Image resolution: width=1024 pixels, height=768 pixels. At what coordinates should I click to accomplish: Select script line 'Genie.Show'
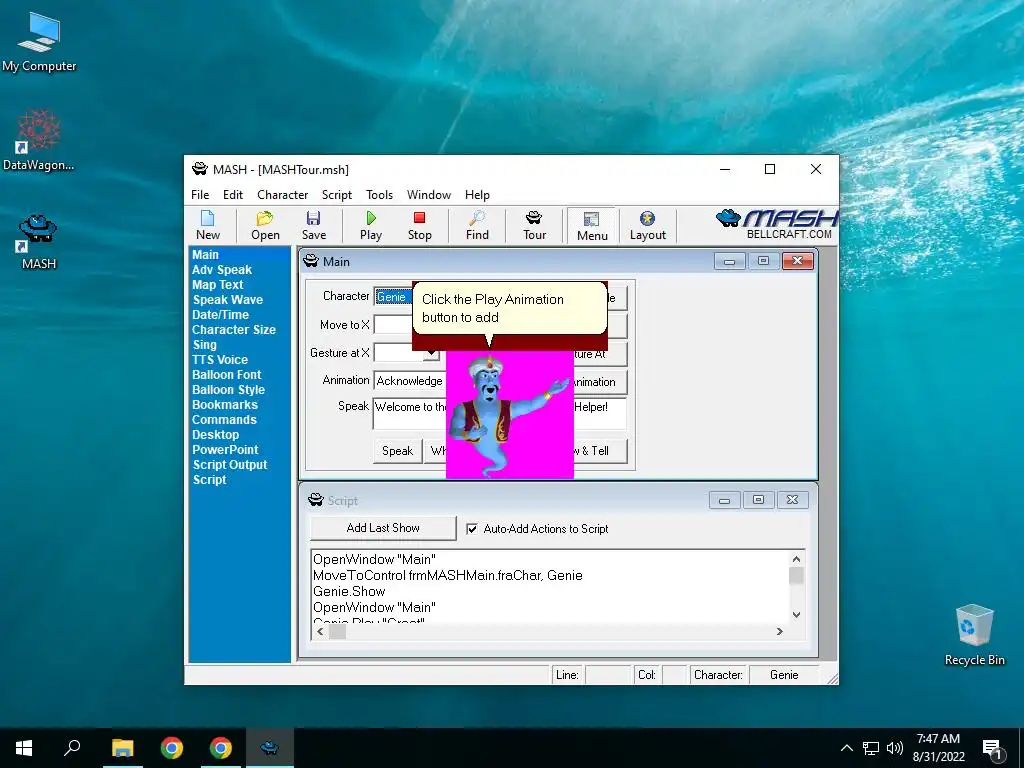pyautogui.click(x=349, y=592)
